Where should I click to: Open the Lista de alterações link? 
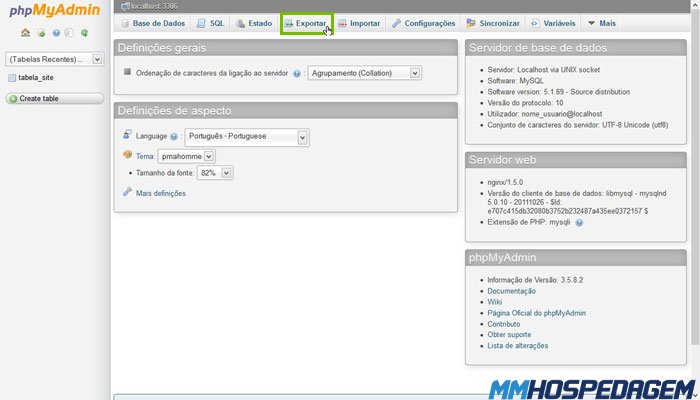517,346
